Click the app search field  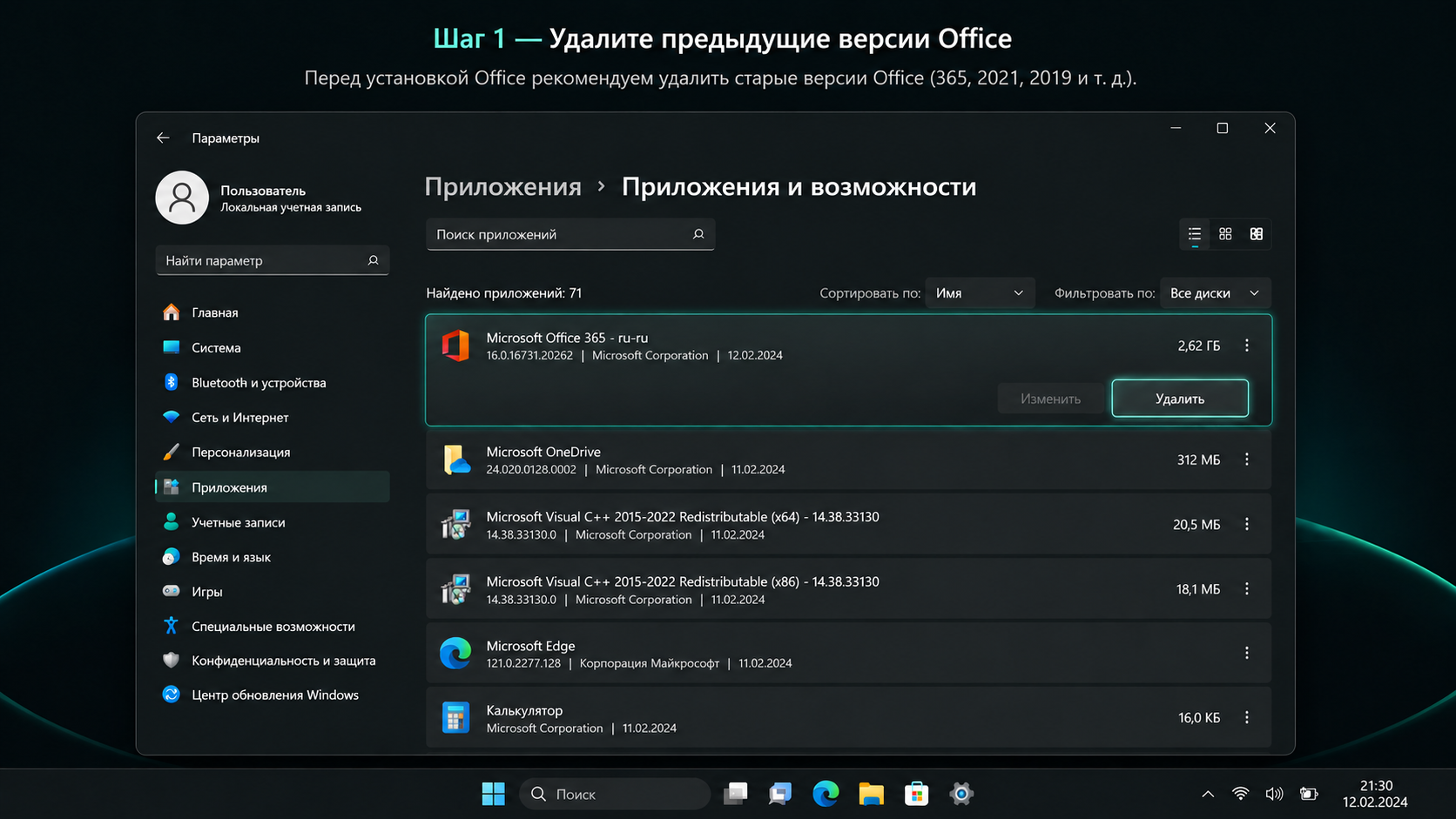(570, 234)
